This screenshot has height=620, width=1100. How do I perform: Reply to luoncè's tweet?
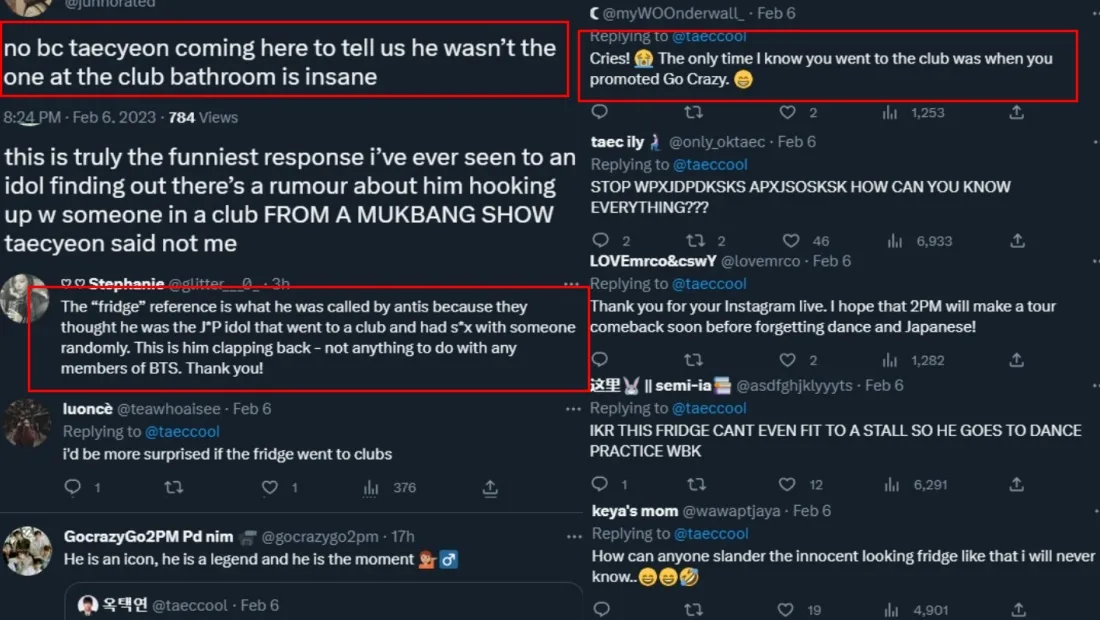(72, 487)
